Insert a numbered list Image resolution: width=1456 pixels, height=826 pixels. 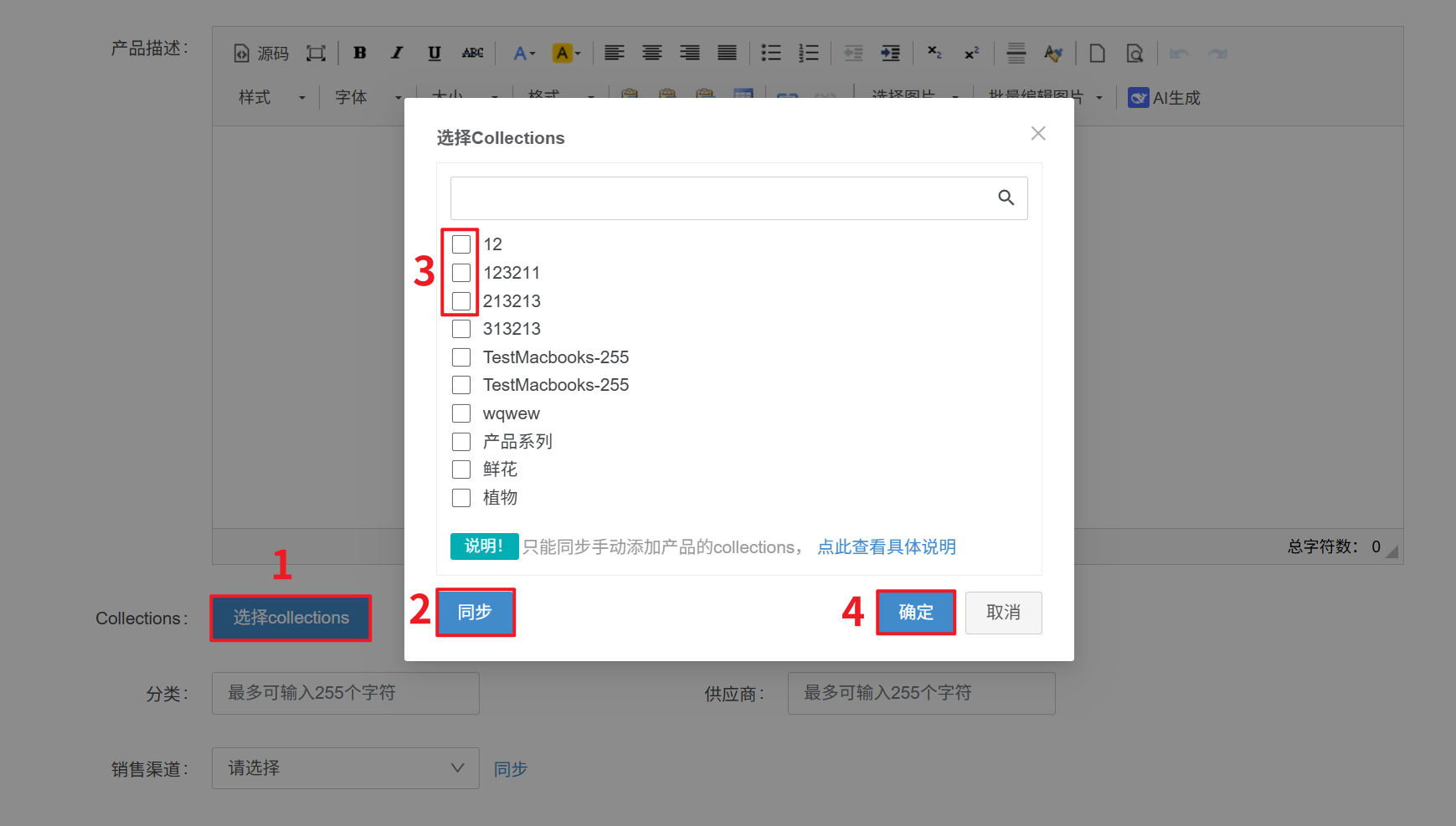click(x=808, y=53)
